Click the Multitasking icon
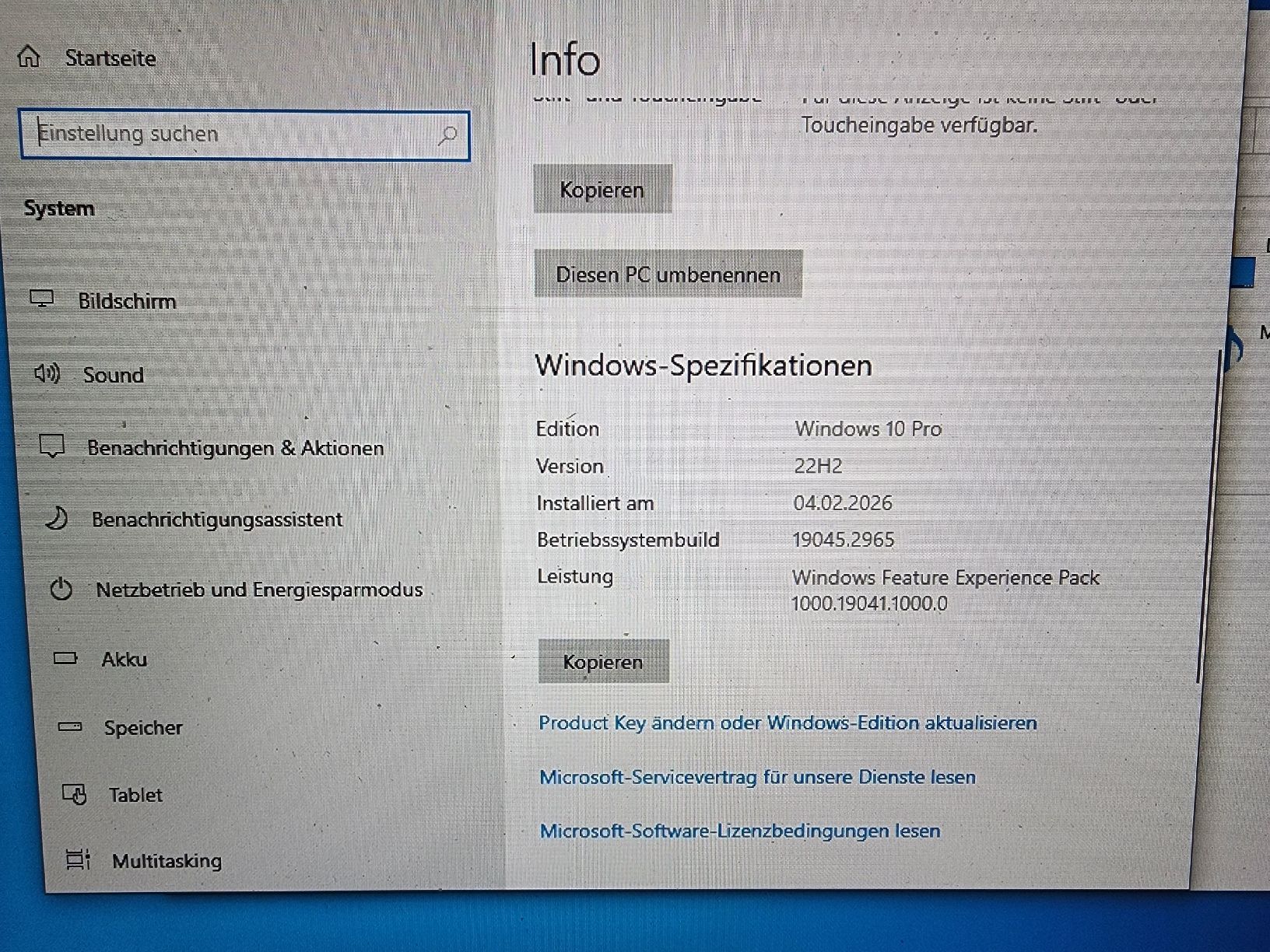 coord(78,859)
